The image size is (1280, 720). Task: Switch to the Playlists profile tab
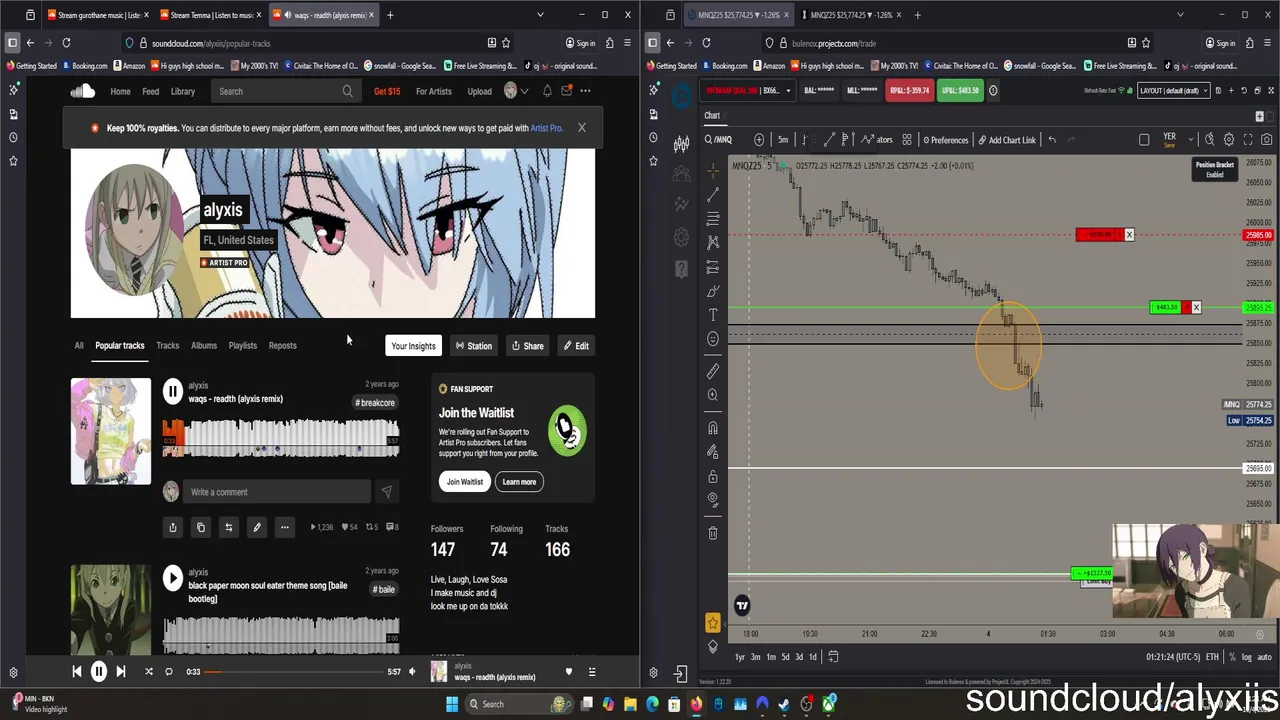pyautogui.click(x=243, y=346)
